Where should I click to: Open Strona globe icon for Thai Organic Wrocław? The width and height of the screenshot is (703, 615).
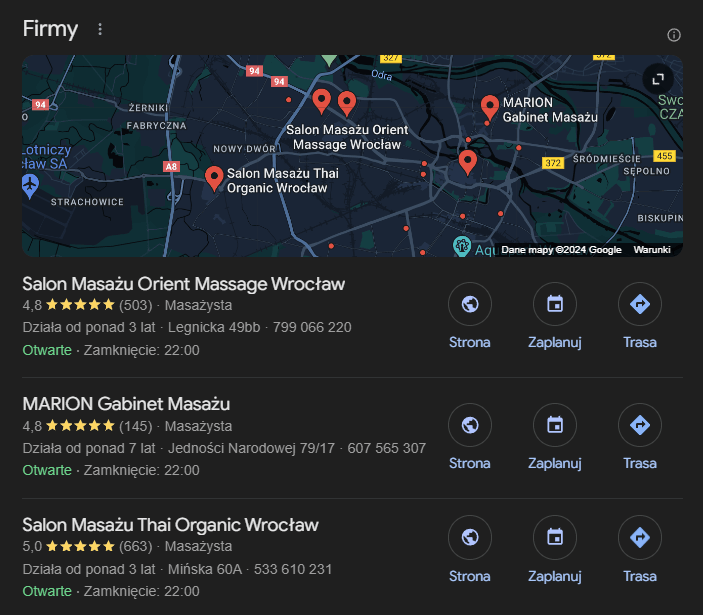[x=469, y=537]
